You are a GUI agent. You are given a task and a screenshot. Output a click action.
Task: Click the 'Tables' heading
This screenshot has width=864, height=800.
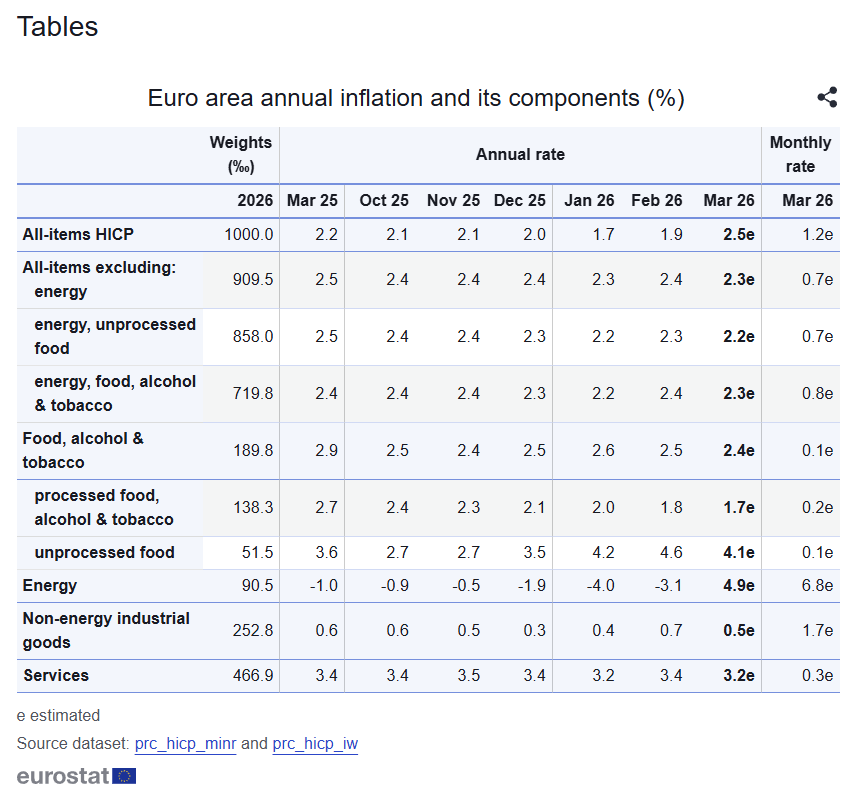click(x=57, y=27)
